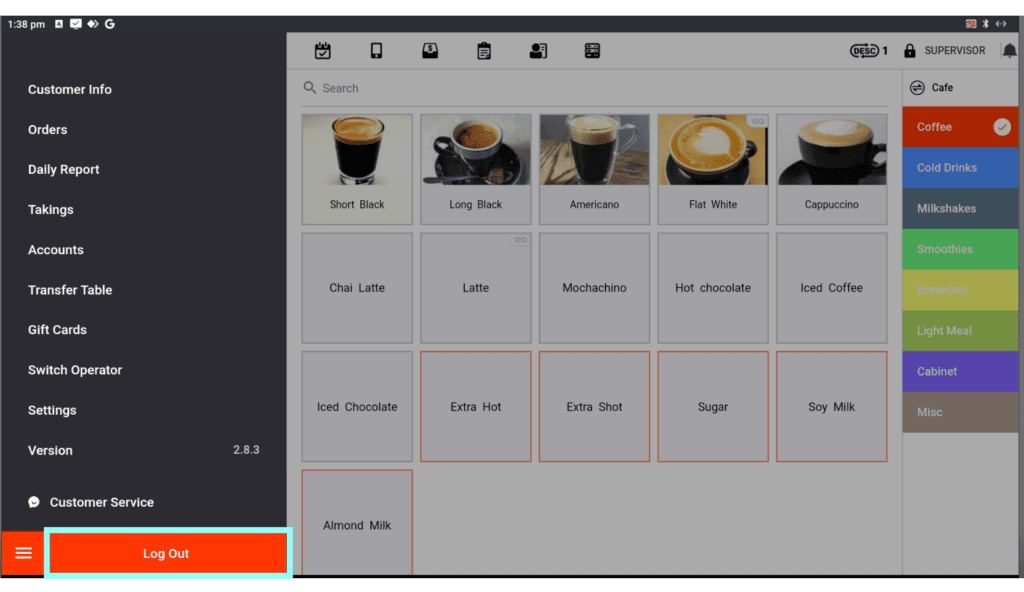Click the hamburger menu icon

pos(23,553)
